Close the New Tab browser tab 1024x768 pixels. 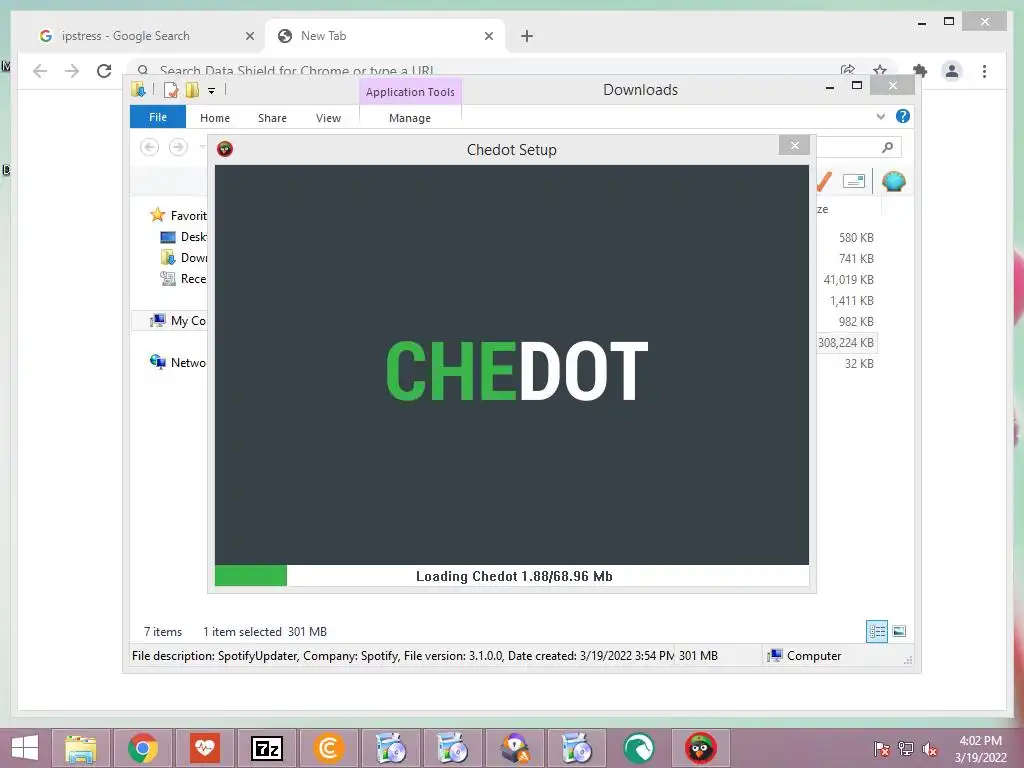(488, 36)
